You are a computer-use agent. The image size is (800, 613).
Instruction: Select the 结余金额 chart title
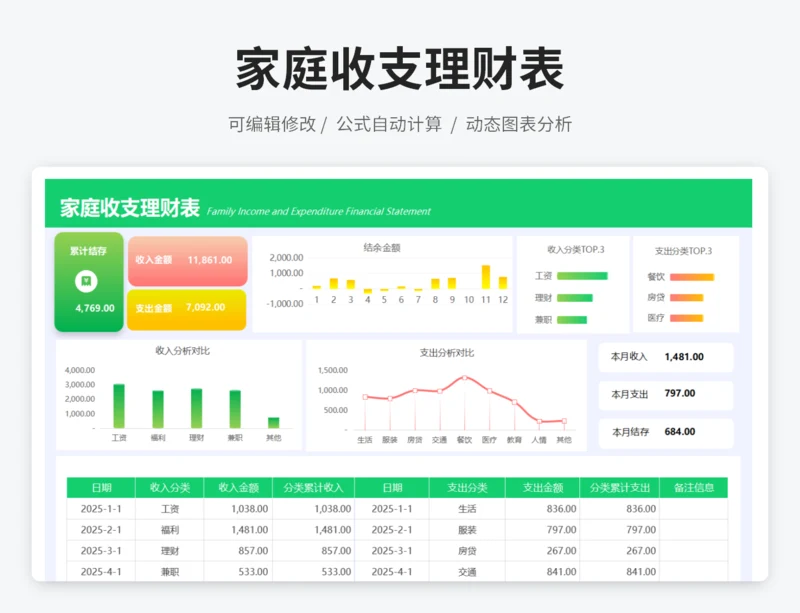coord(382,248)
